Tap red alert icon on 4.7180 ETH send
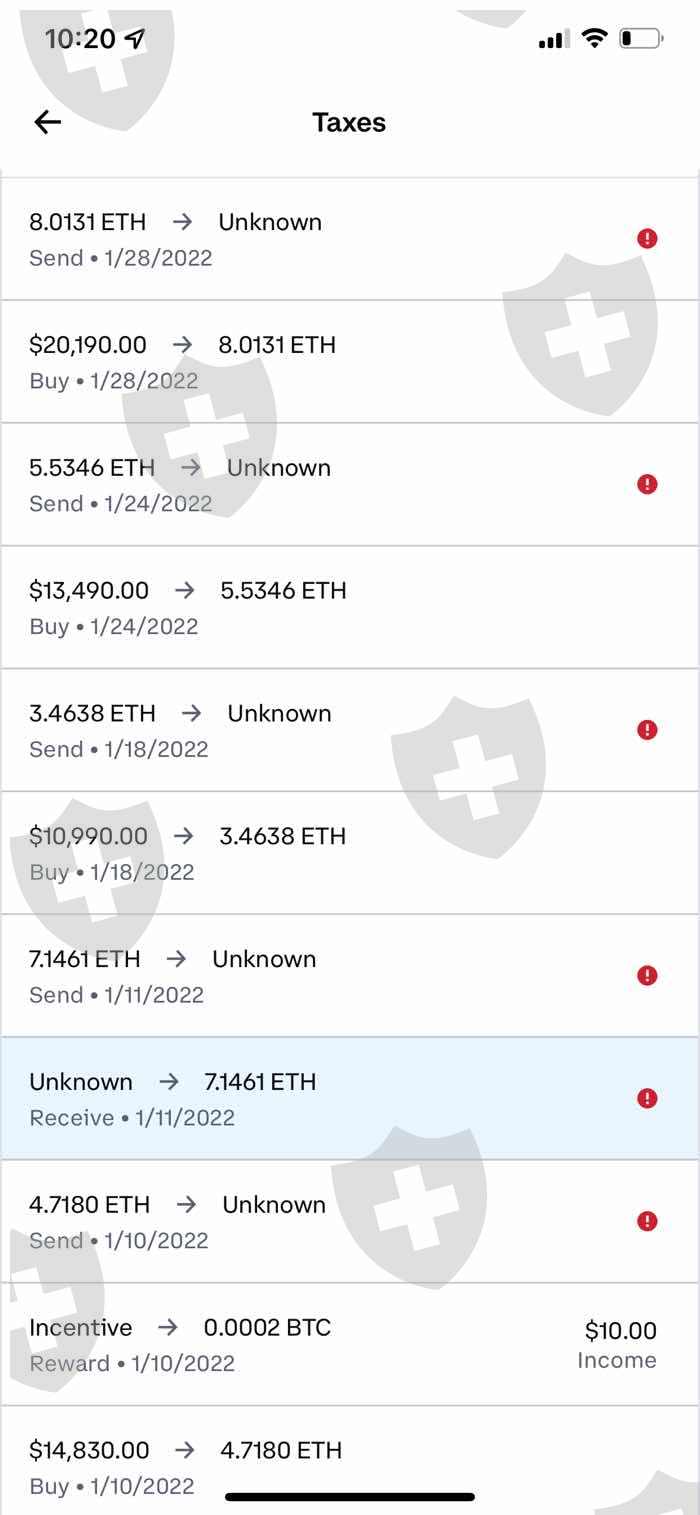This screenshot has height=1515, width=700. click(x=648, y=1221)
